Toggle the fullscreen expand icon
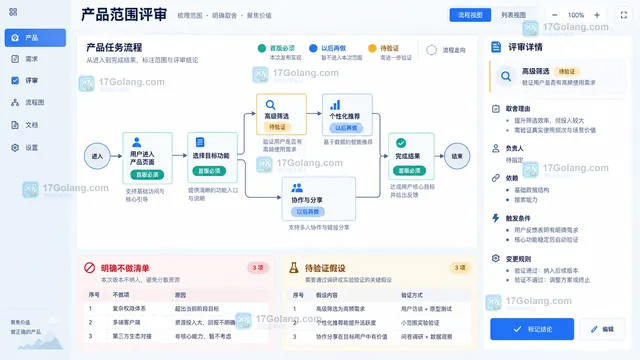 tap(624, 15)
